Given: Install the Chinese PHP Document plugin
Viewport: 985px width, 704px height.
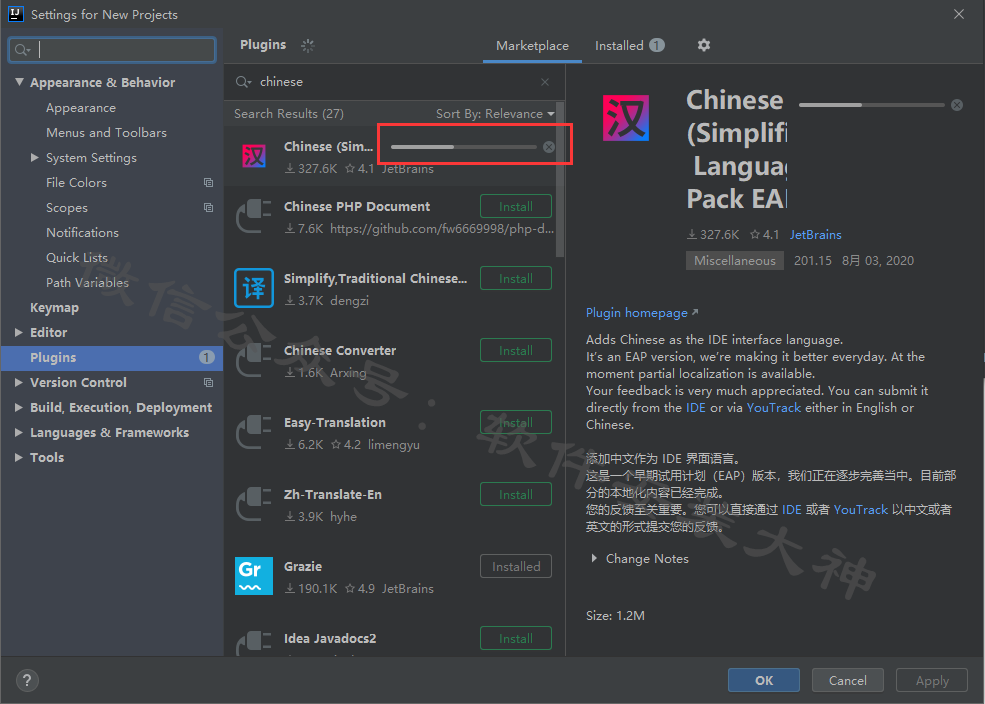Looking at the screenshot, I should pos(516,207).
